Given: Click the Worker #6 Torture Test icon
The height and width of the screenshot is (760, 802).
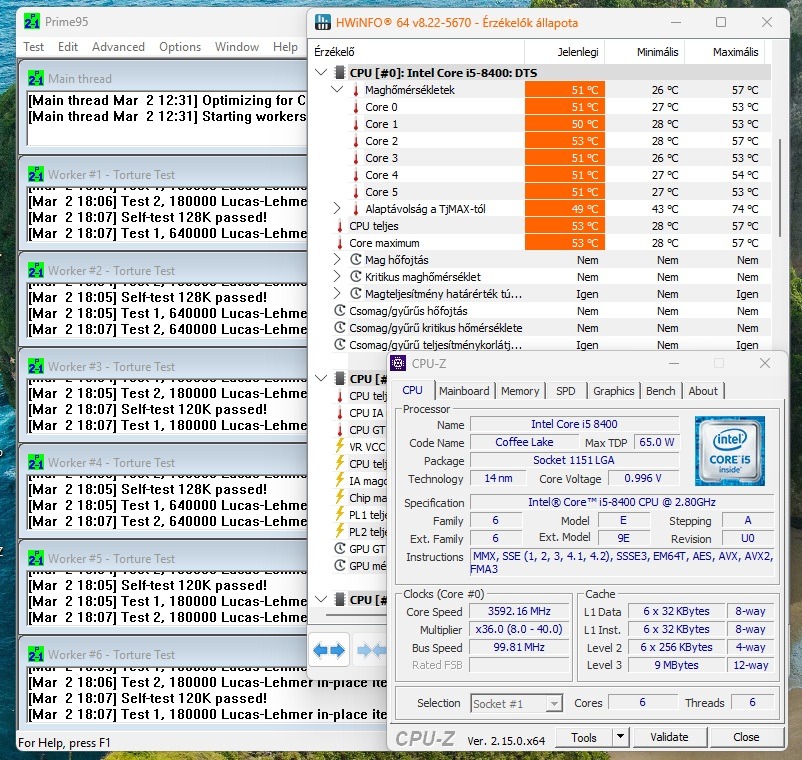Looking at the screenshot, I should tap(36, 655).
